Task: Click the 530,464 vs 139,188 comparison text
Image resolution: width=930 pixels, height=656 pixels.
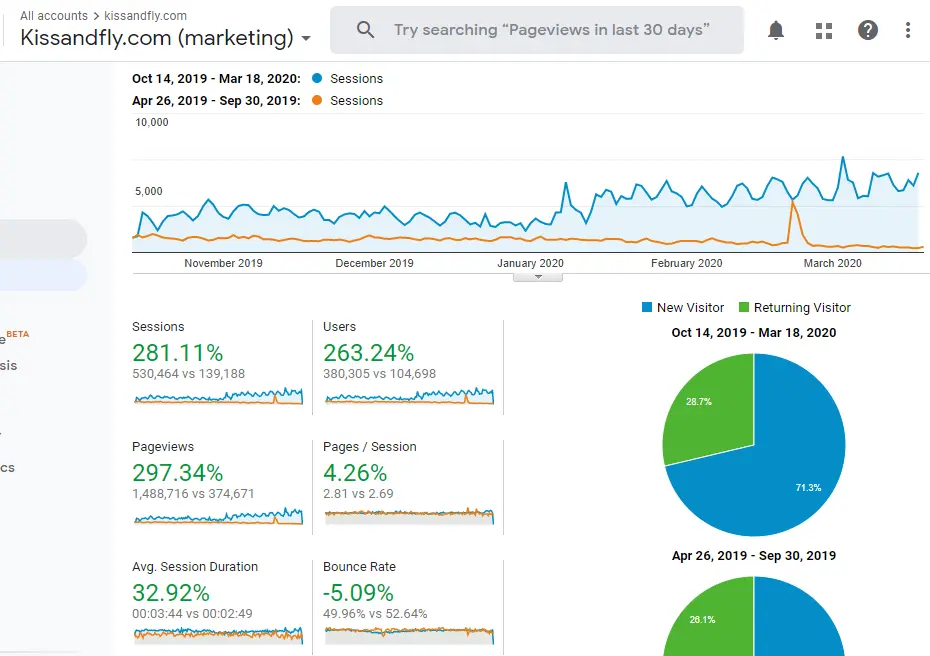Action: (188, 374)
